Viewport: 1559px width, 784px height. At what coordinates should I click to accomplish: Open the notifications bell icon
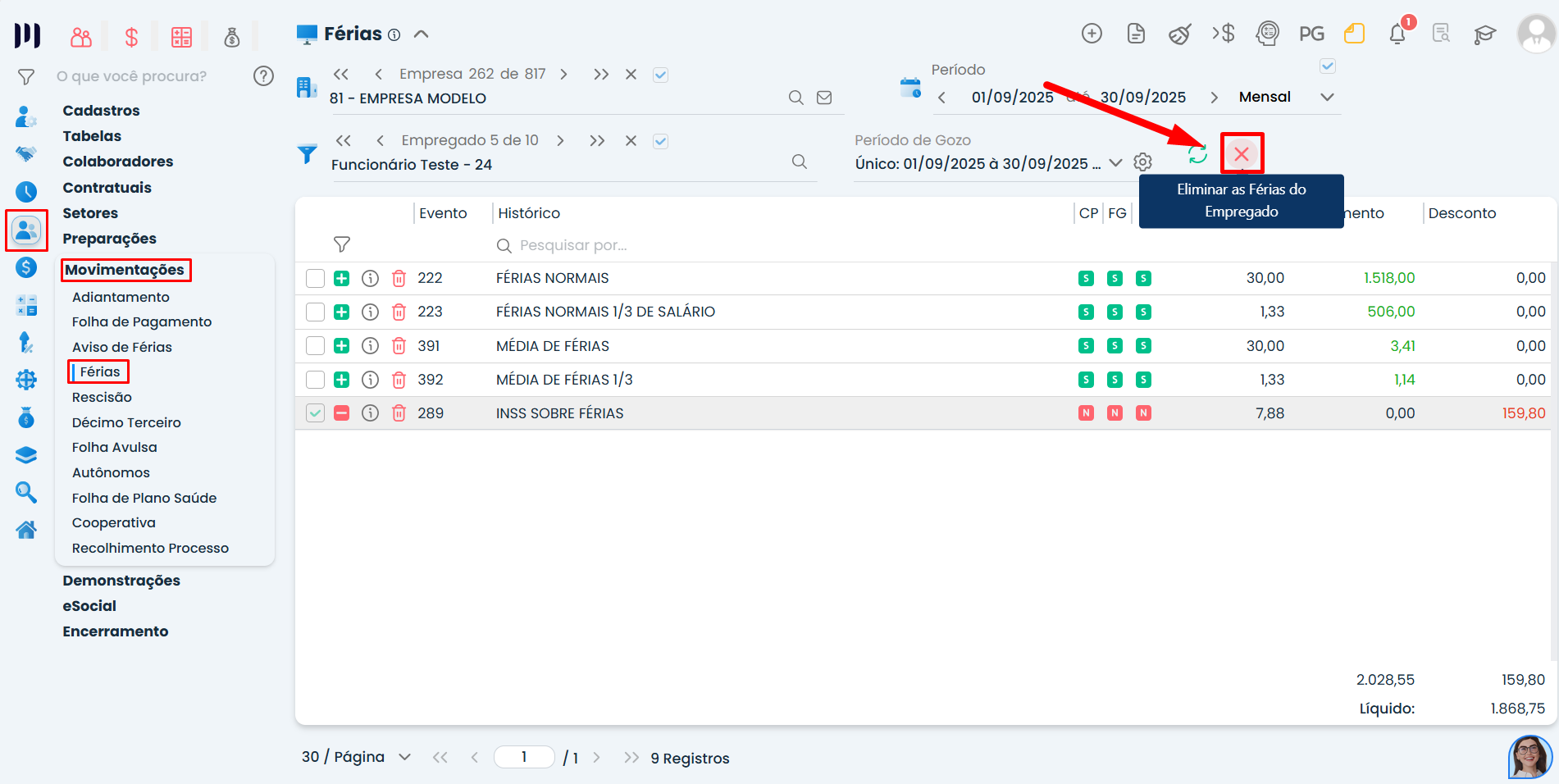click(x=1397, y=34)
